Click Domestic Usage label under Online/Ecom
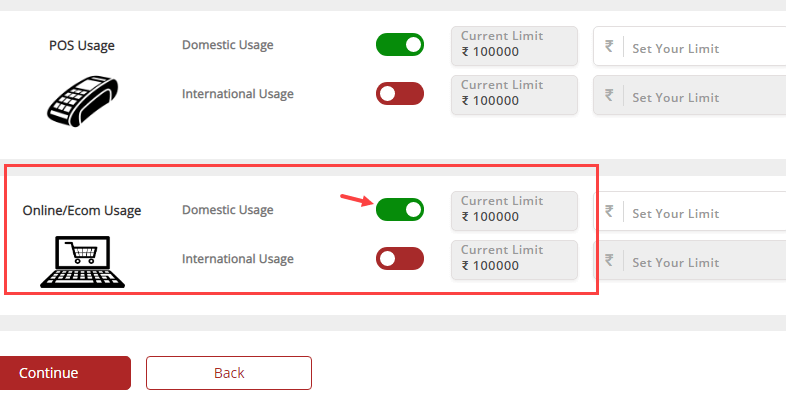Viewport: 786px width, 414px height. coord(228,210)
